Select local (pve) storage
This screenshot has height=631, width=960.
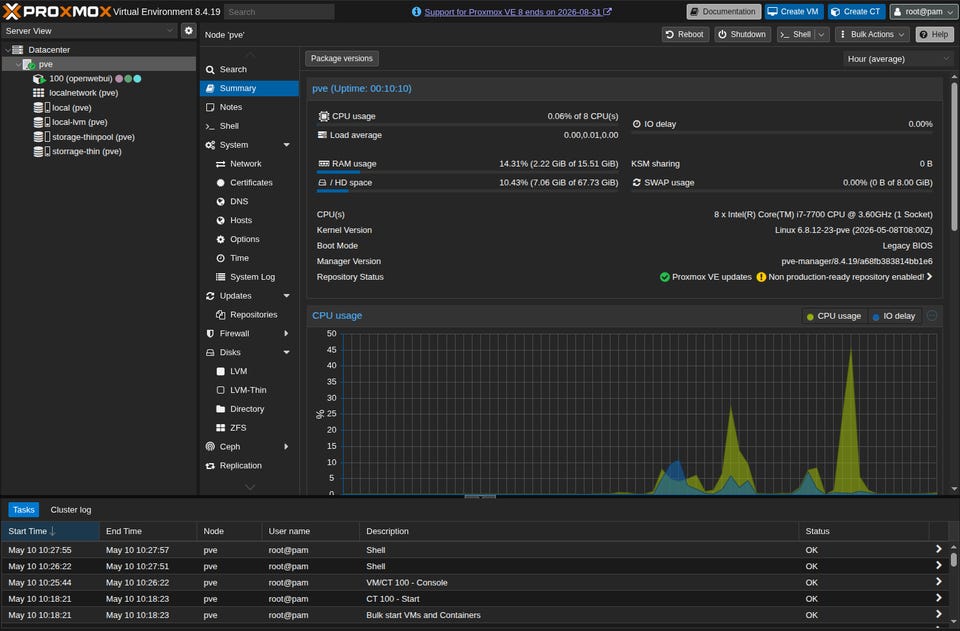[x=71, y=108]
